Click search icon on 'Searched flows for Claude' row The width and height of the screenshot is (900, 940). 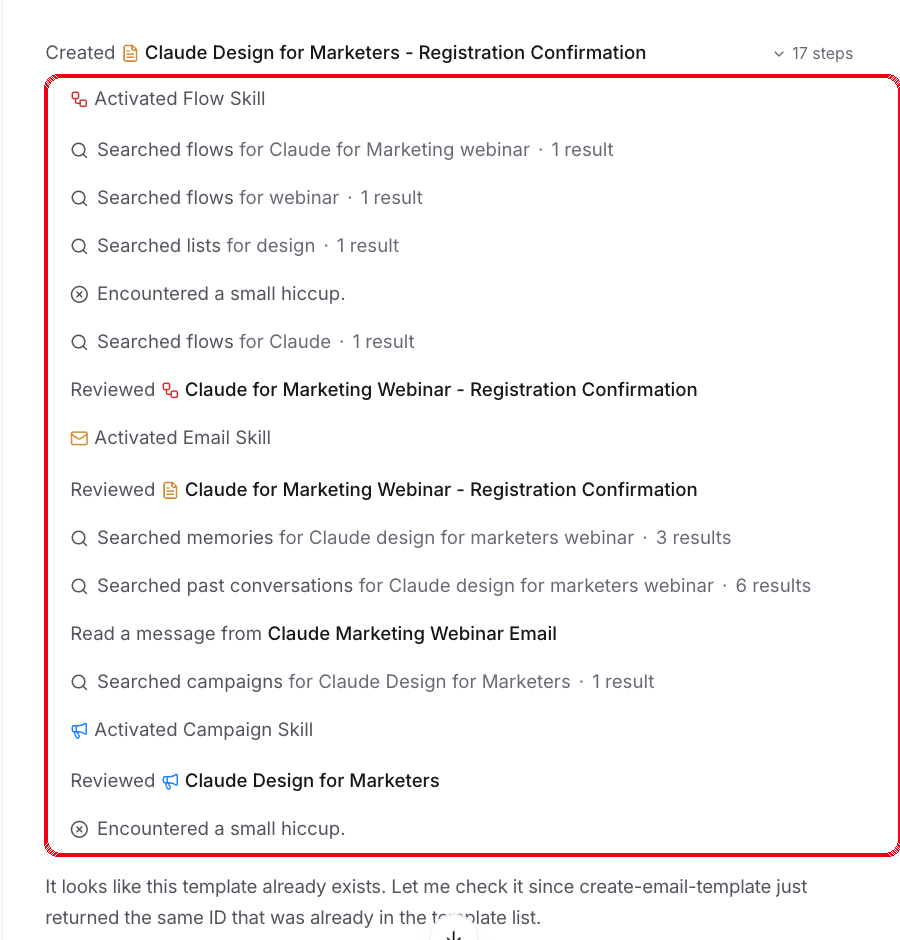tap(79, 342)
